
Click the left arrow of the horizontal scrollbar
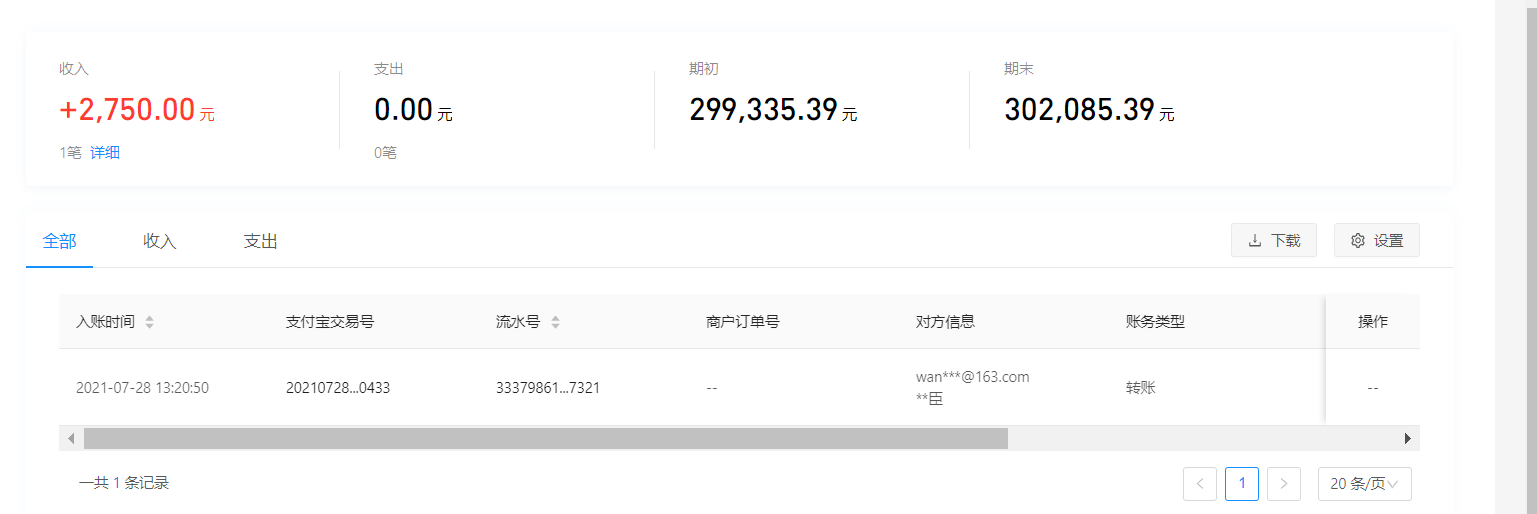click(x=71, y=438)
